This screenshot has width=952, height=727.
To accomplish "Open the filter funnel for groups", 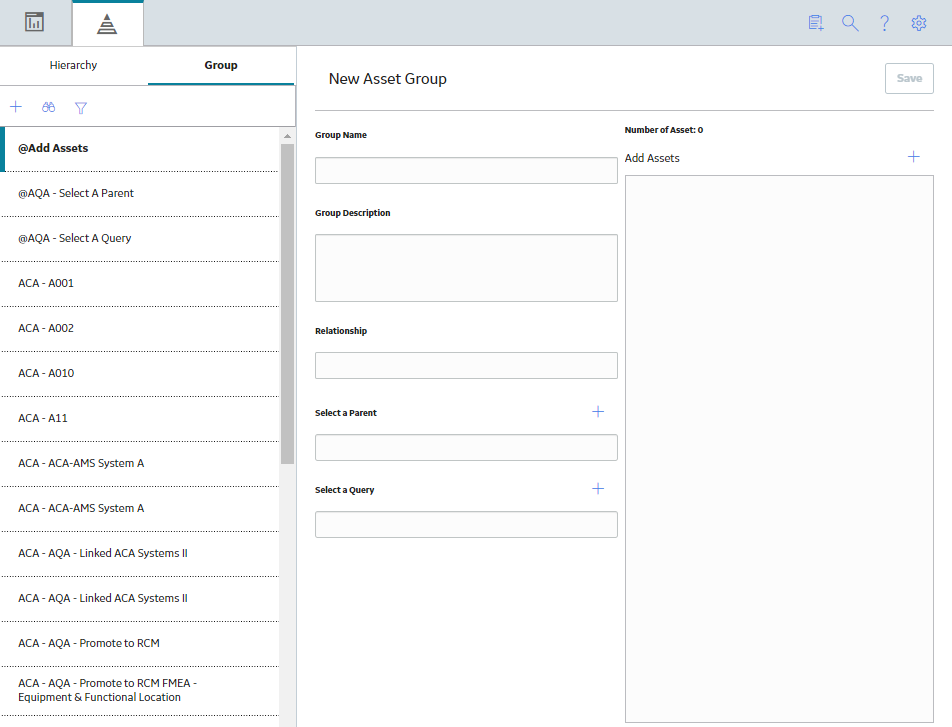I will (81, 108).
